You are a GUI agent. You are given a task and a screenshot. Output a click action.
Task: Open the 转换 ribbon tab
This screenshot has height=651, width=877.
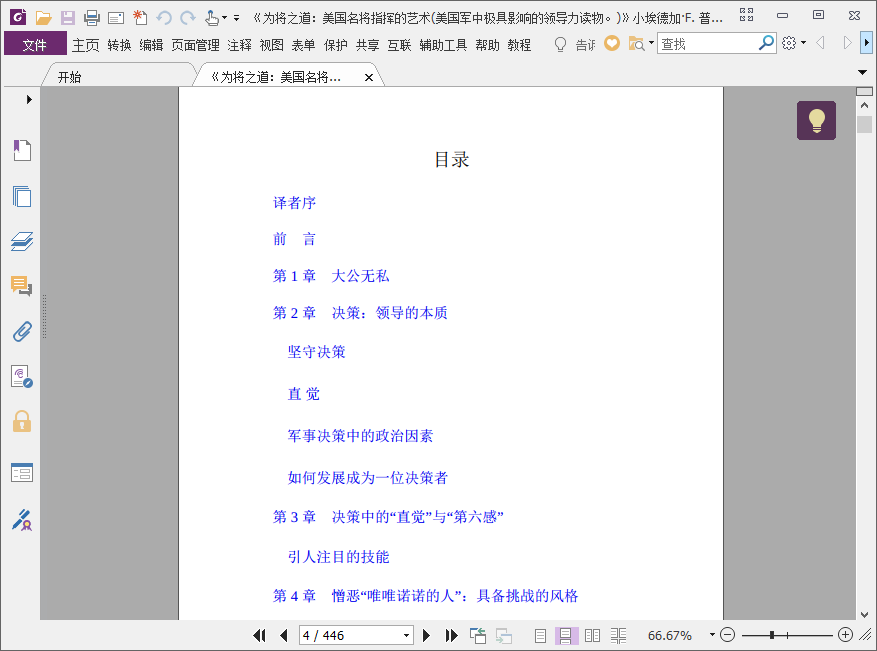point(119,45)
